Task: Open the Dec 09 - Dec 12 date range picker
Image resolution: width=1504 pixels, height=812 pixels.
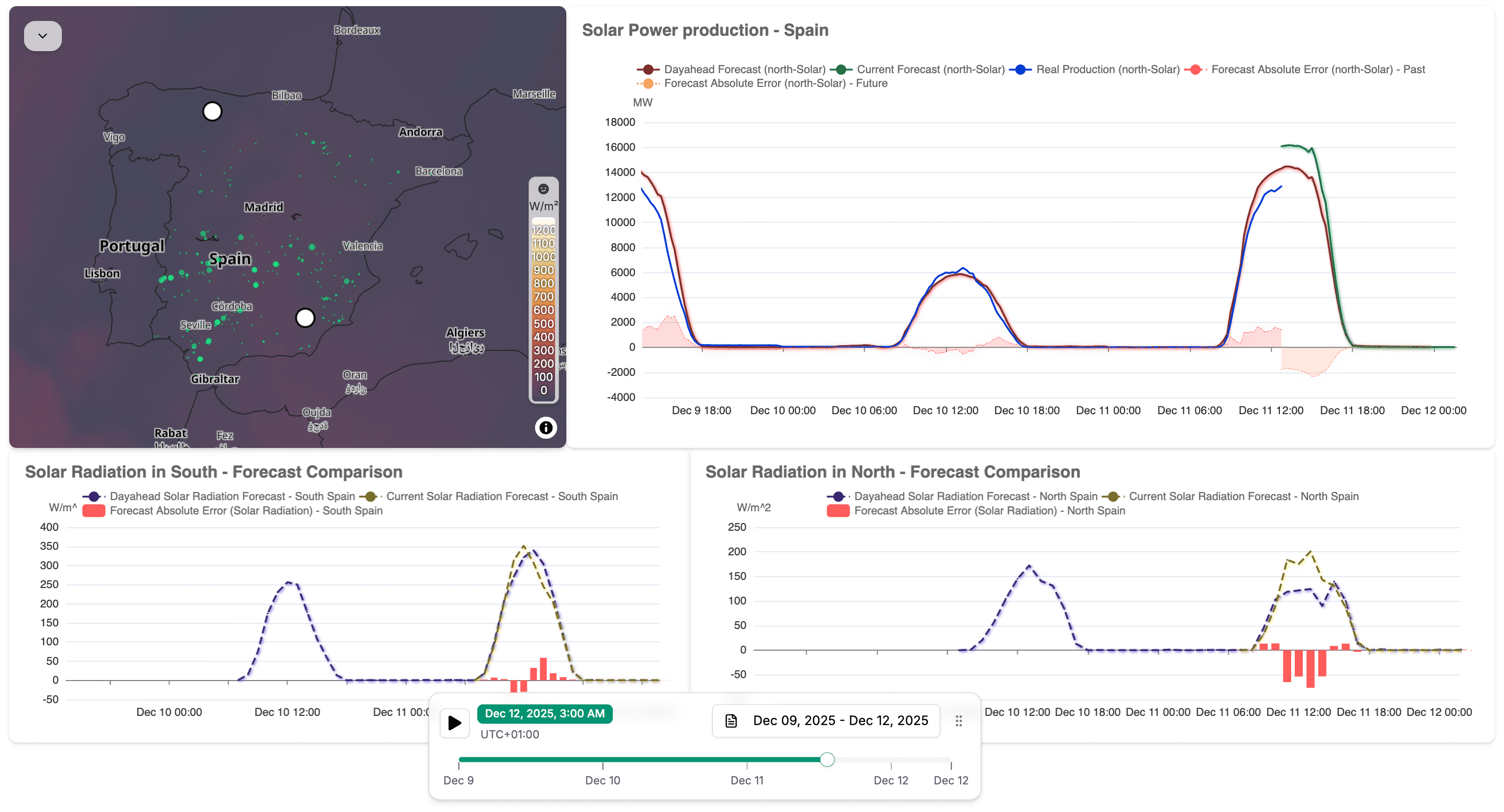Action: click(839, 721)
